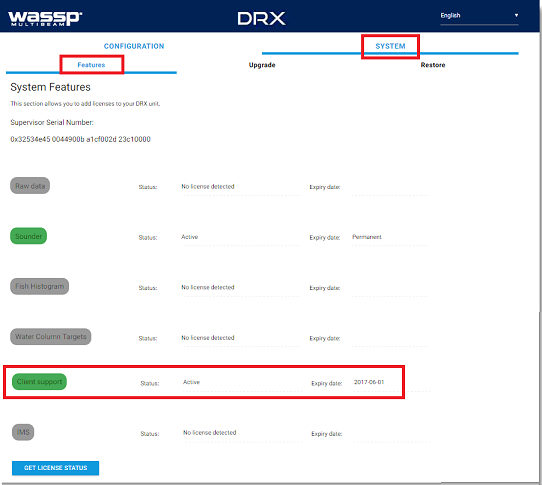This screenshot has width=542, height=485.
Task: Click the DRX title logo
Action: point(261,19)
